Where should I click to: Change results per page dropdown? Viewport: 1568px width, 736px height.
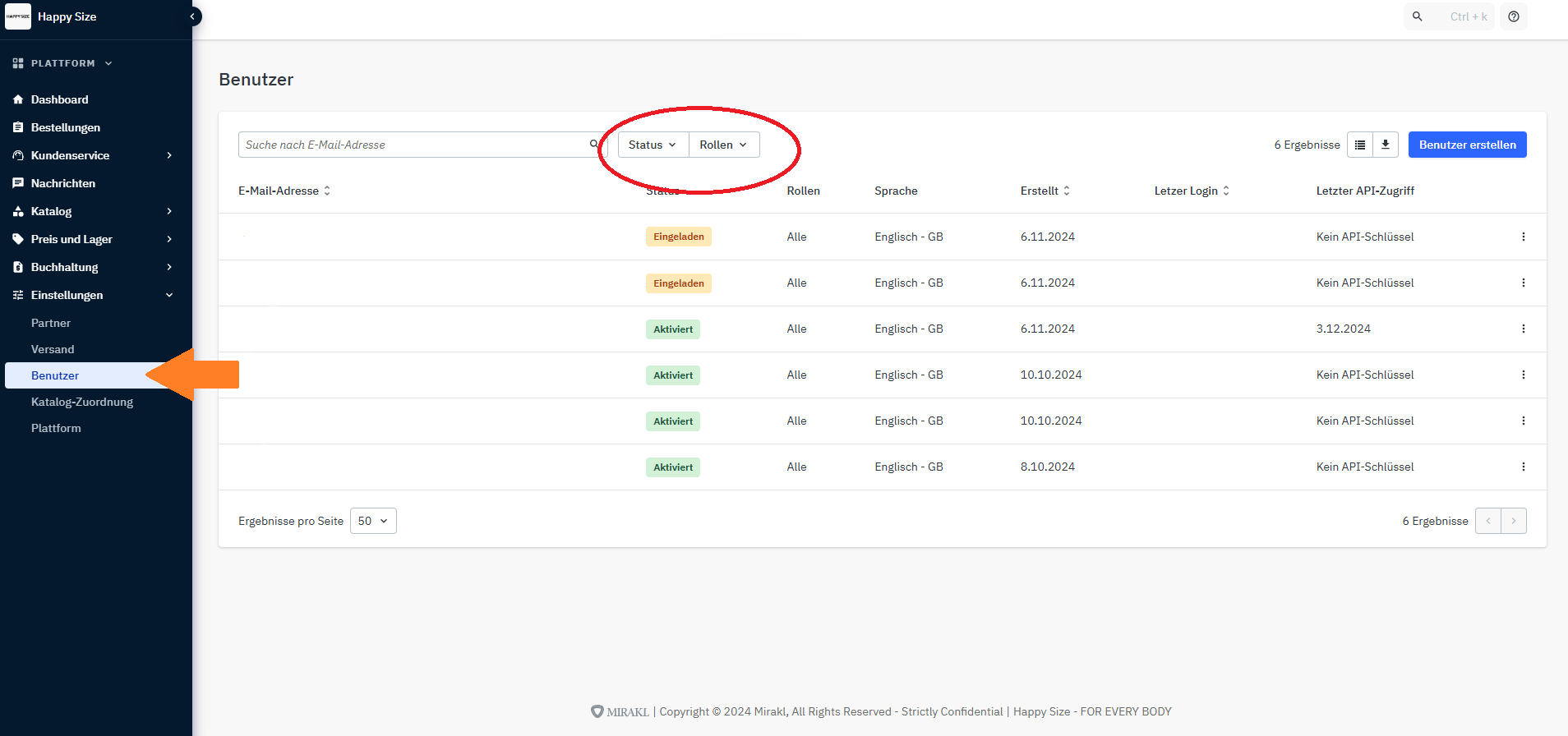[x=373, y=521]
